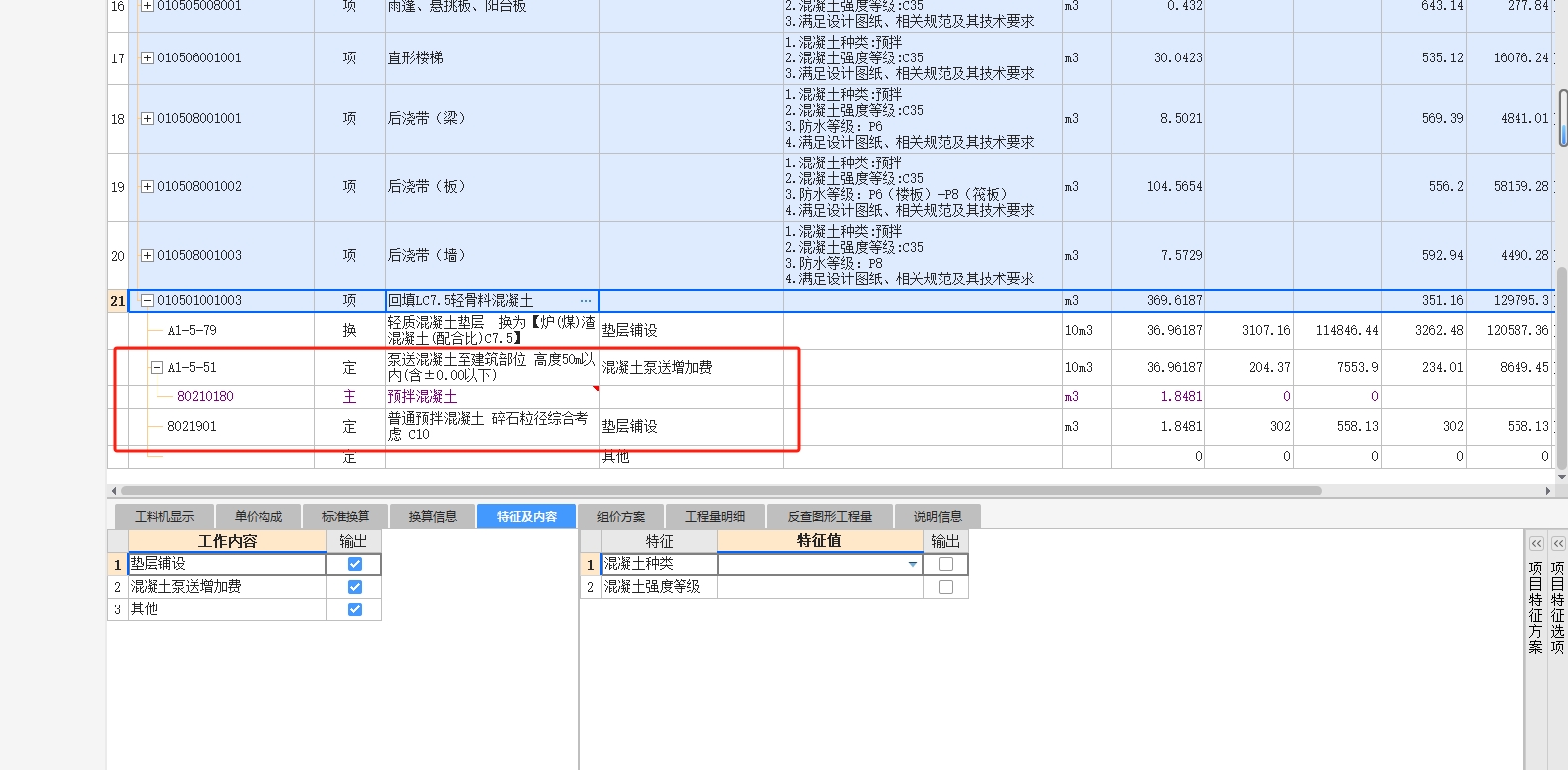Click feature value field for 混凝土强度等级
1568x770 pixels.
(820, 587)
